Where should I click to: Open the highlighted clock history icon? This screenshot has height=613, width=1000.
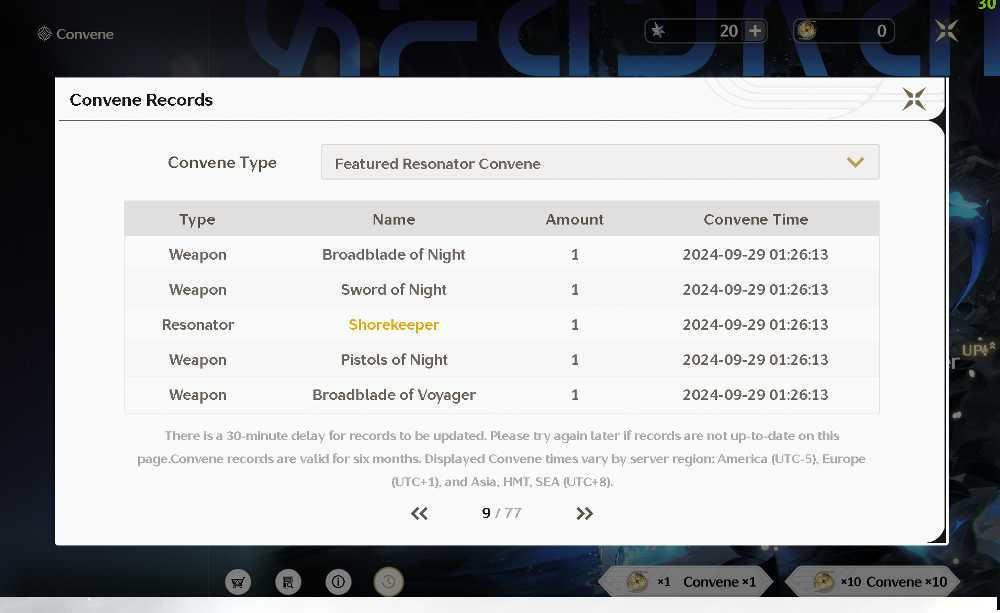pyautogui.click(x=388, y=582)
